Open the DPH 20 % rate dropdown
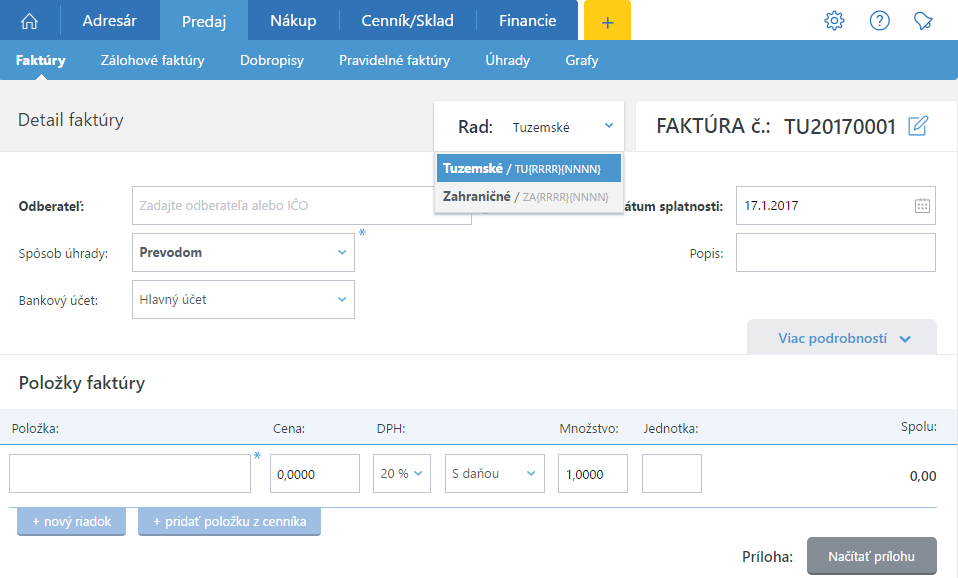958x578 pixels. [401, 474]
